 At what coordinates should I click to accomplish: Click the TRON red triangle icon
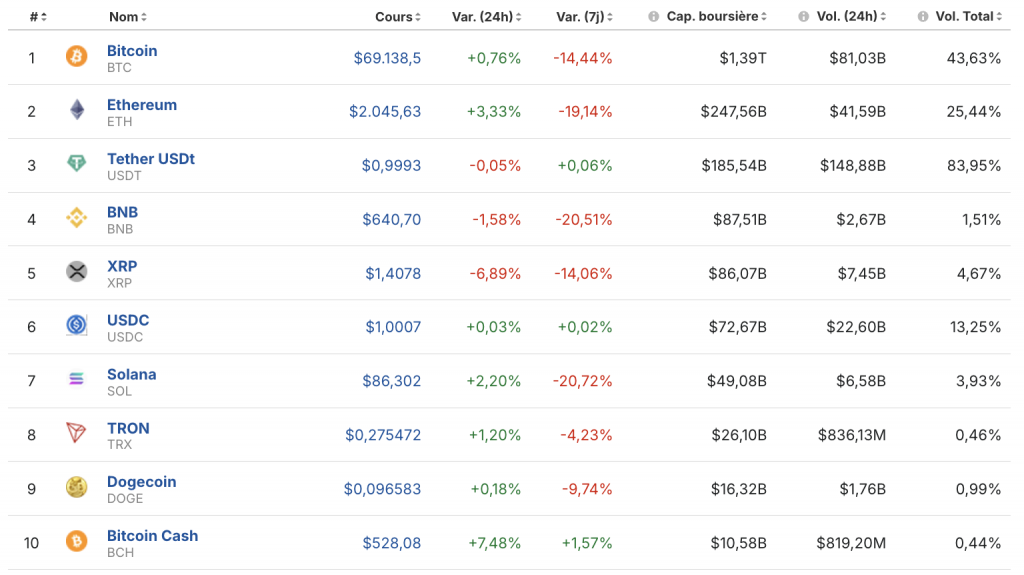[x=77, y=434]
